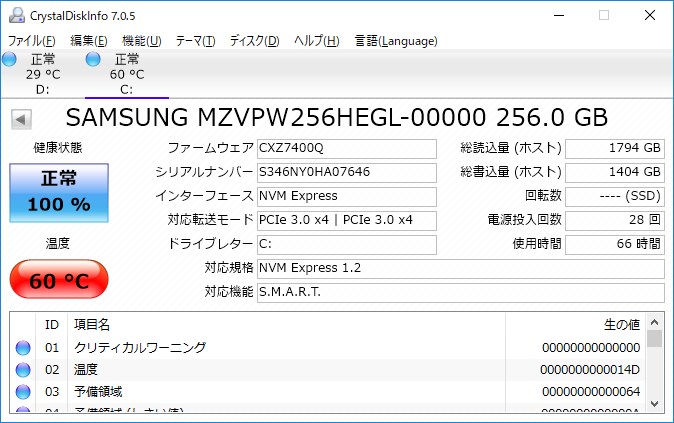
Task: Click the ID column header
Action: (52, 325)
